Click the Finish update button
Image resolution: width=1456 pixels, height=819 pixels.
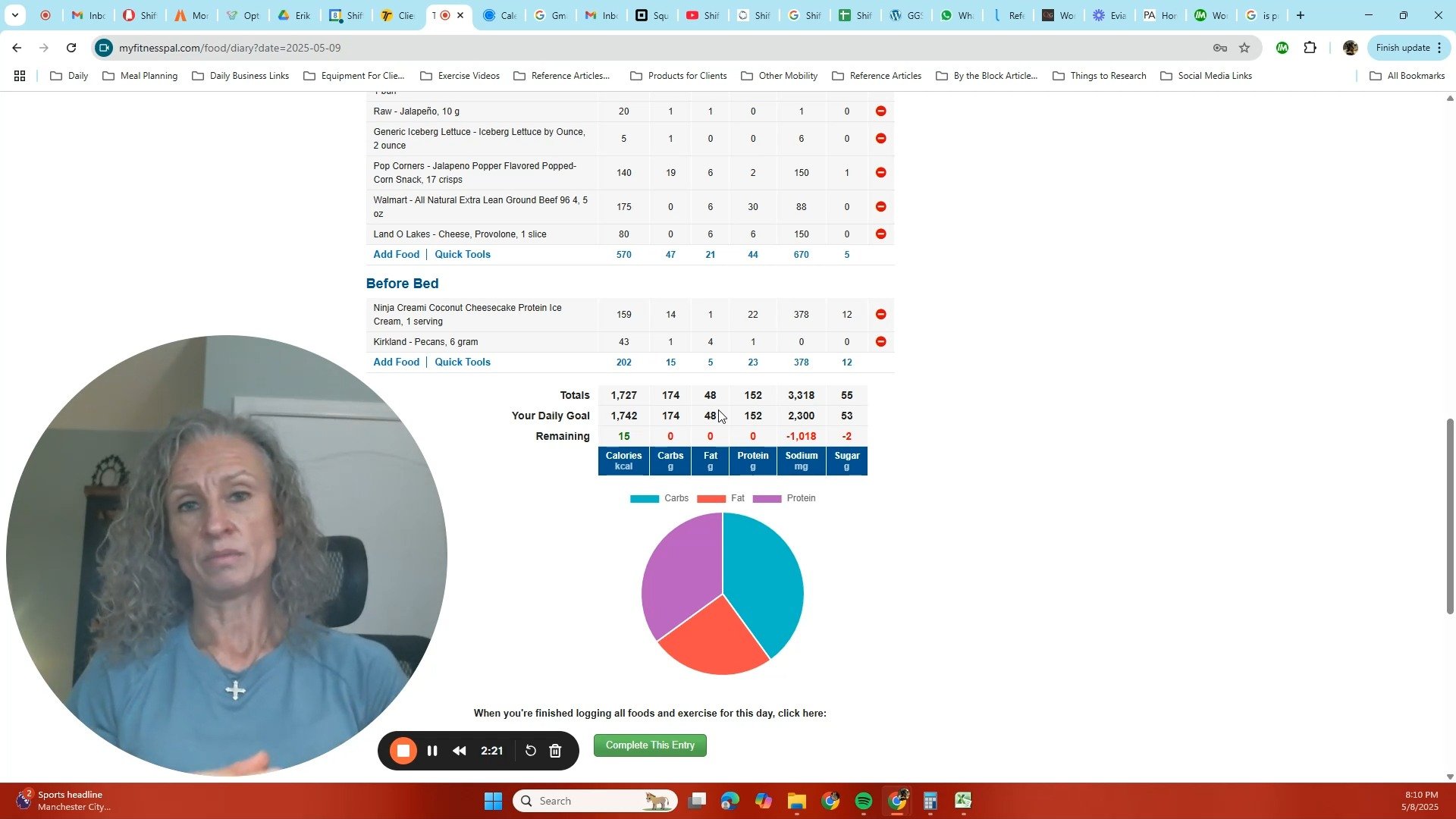click(x=1409, y=48)
